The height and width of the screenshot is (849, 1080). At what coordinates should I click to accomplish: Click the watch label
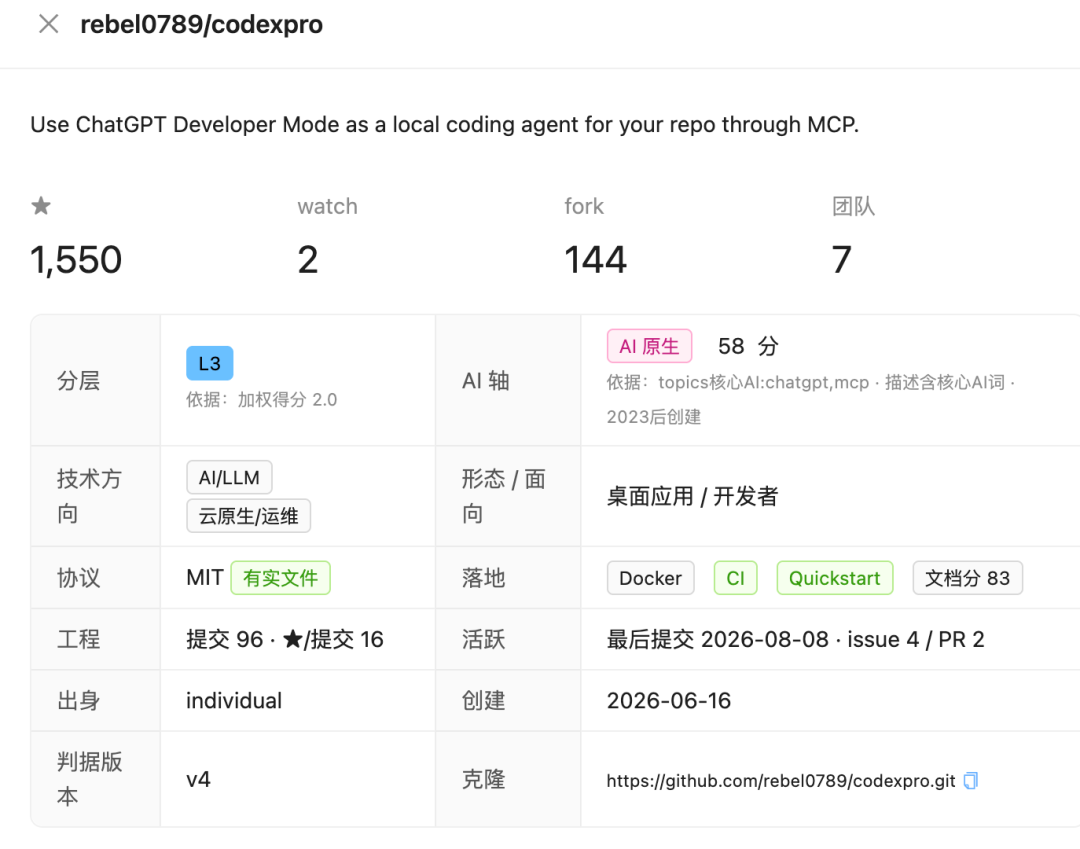(327, 206)
